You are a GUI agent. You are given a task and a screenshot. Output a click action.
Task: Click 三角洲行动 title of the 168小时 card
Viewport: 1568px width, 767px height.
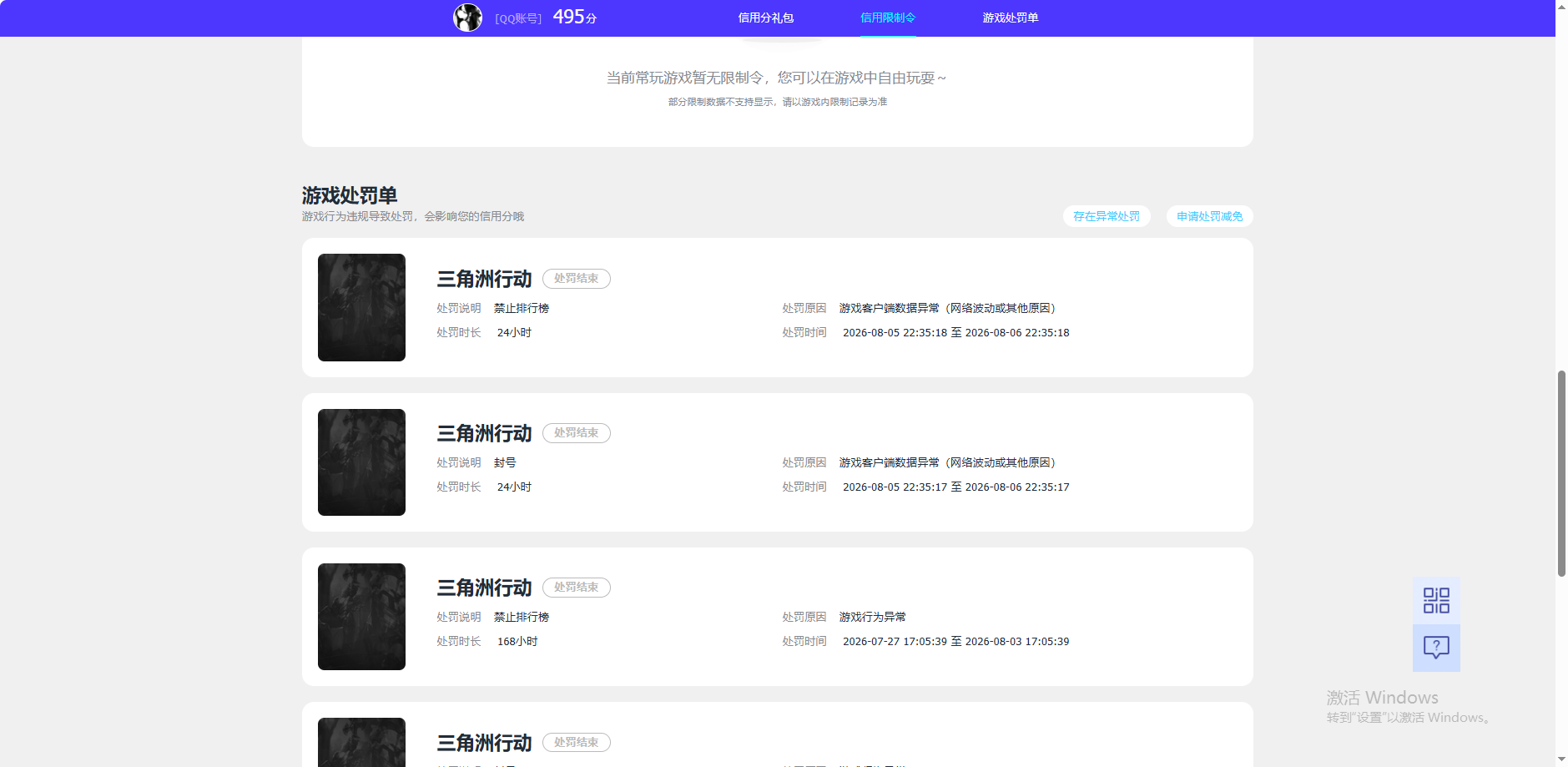point(484,588)
